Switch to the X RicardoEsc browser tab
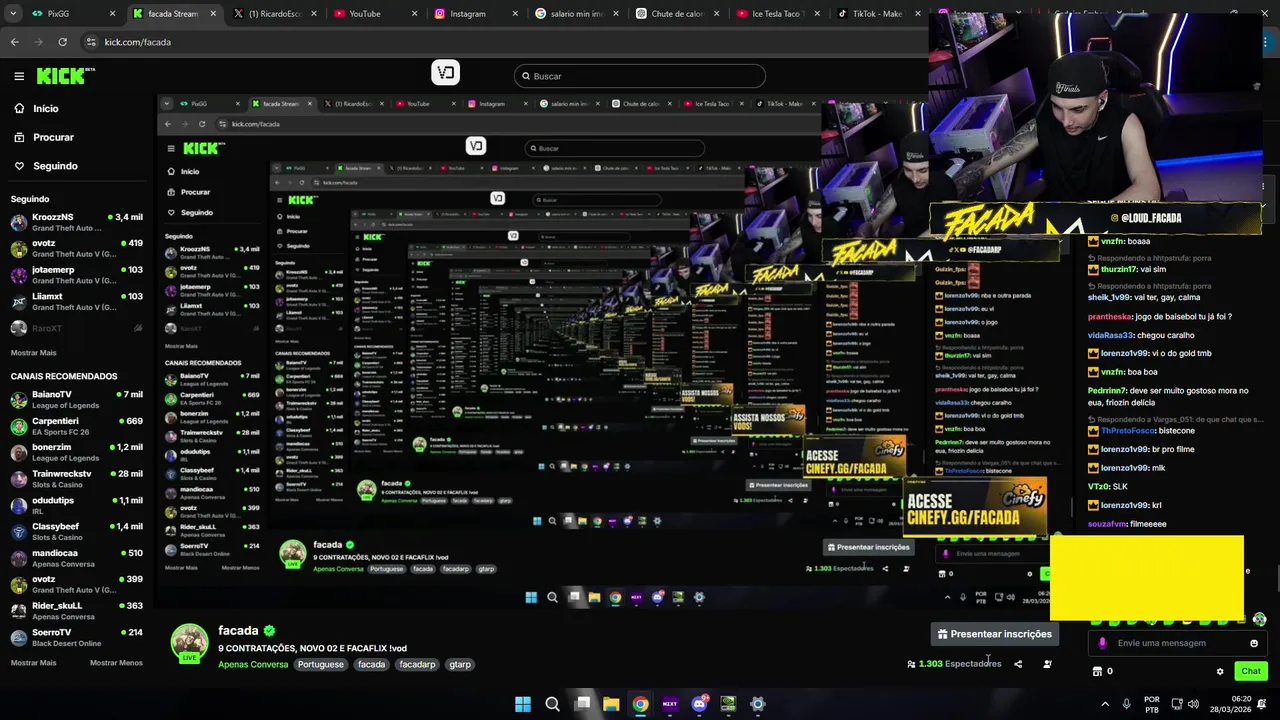This screenshot has height=720, width=1280. [275, 14]
